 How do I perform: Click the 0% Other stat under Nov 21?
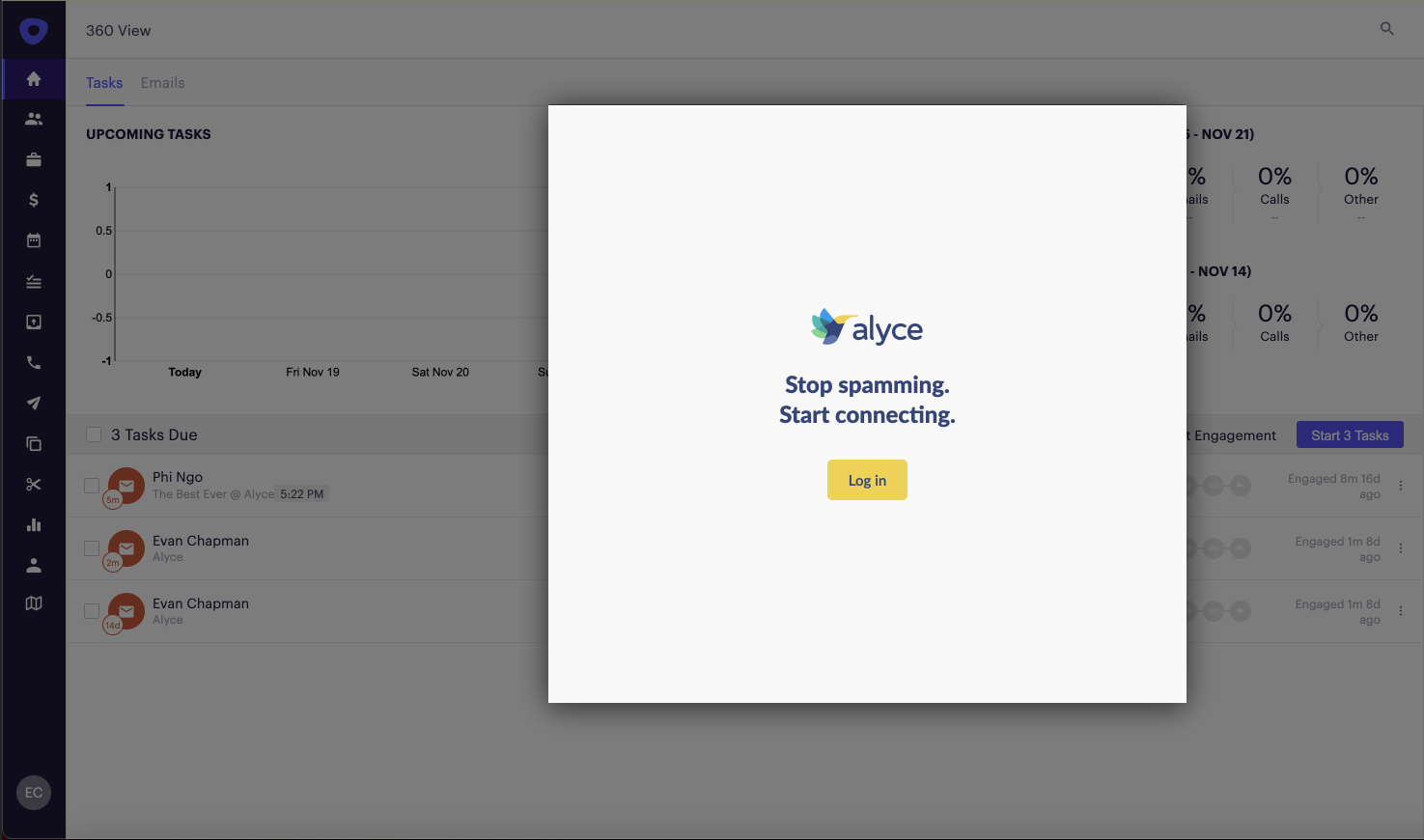(x=1361, y=185)
